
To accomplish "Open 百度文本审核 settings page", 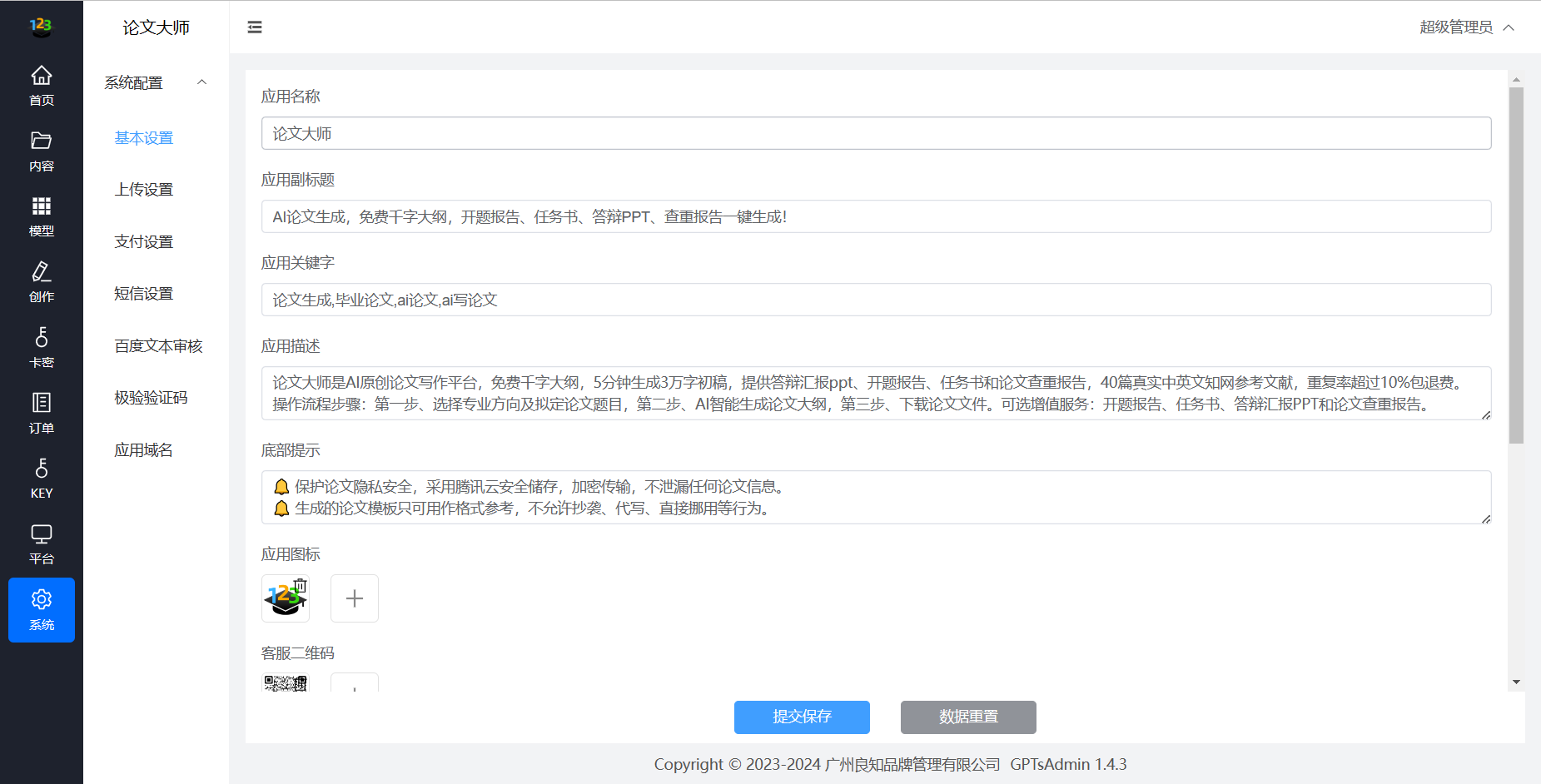I will point(159,346).
